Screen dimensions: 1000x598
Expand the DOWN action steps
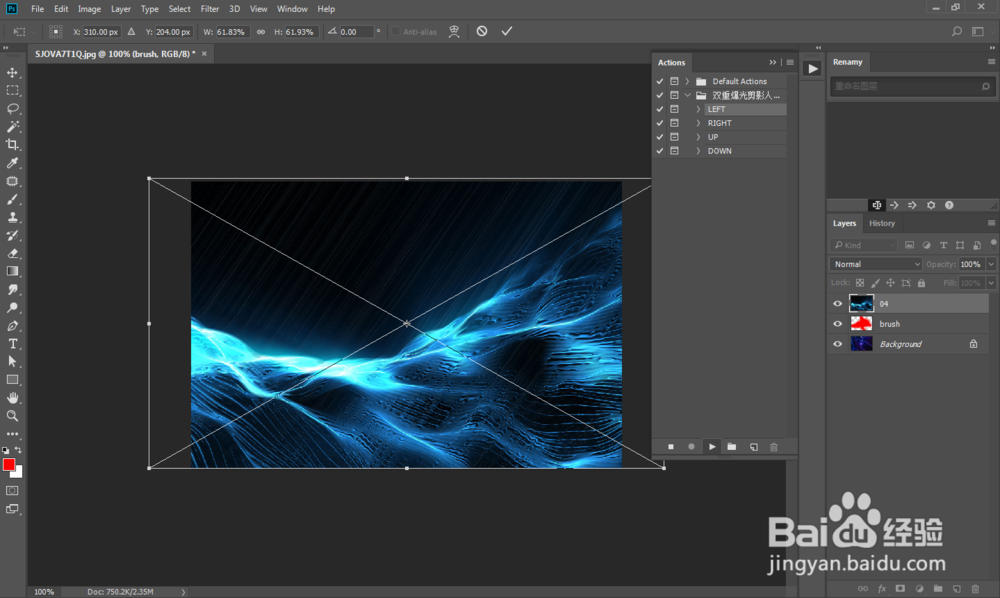698,151
